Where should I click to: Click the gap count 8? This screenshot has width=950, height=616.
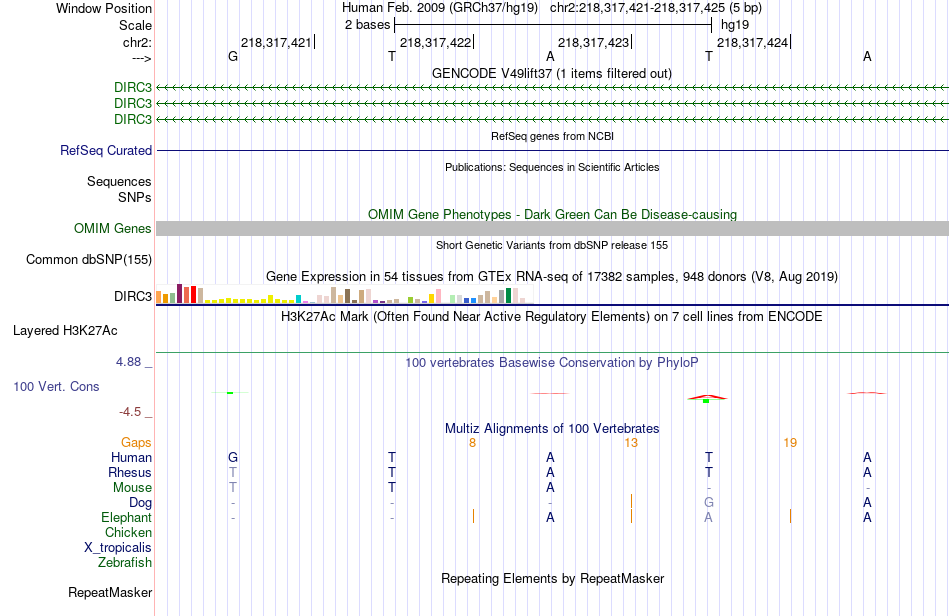pyautogui.click(x=473, y=443)
